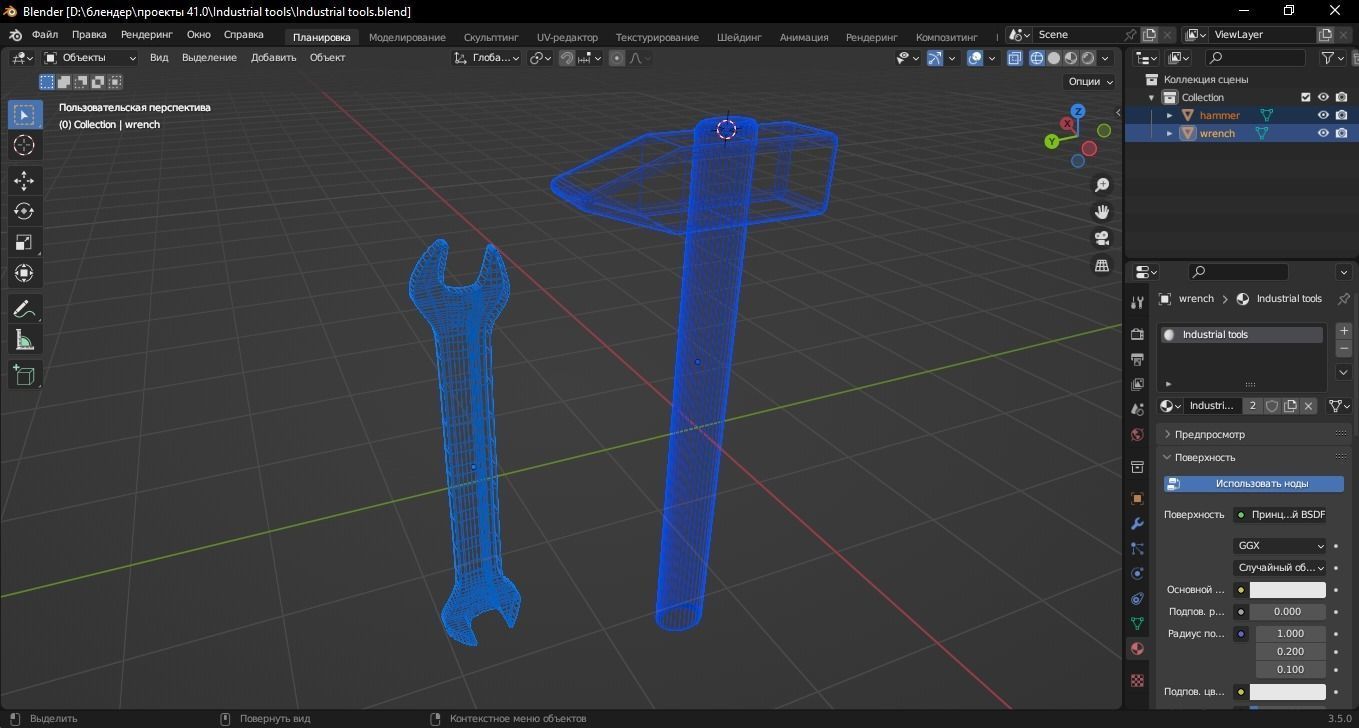
Task: Open Render properties tab
Action: (x=1137, y=333)
